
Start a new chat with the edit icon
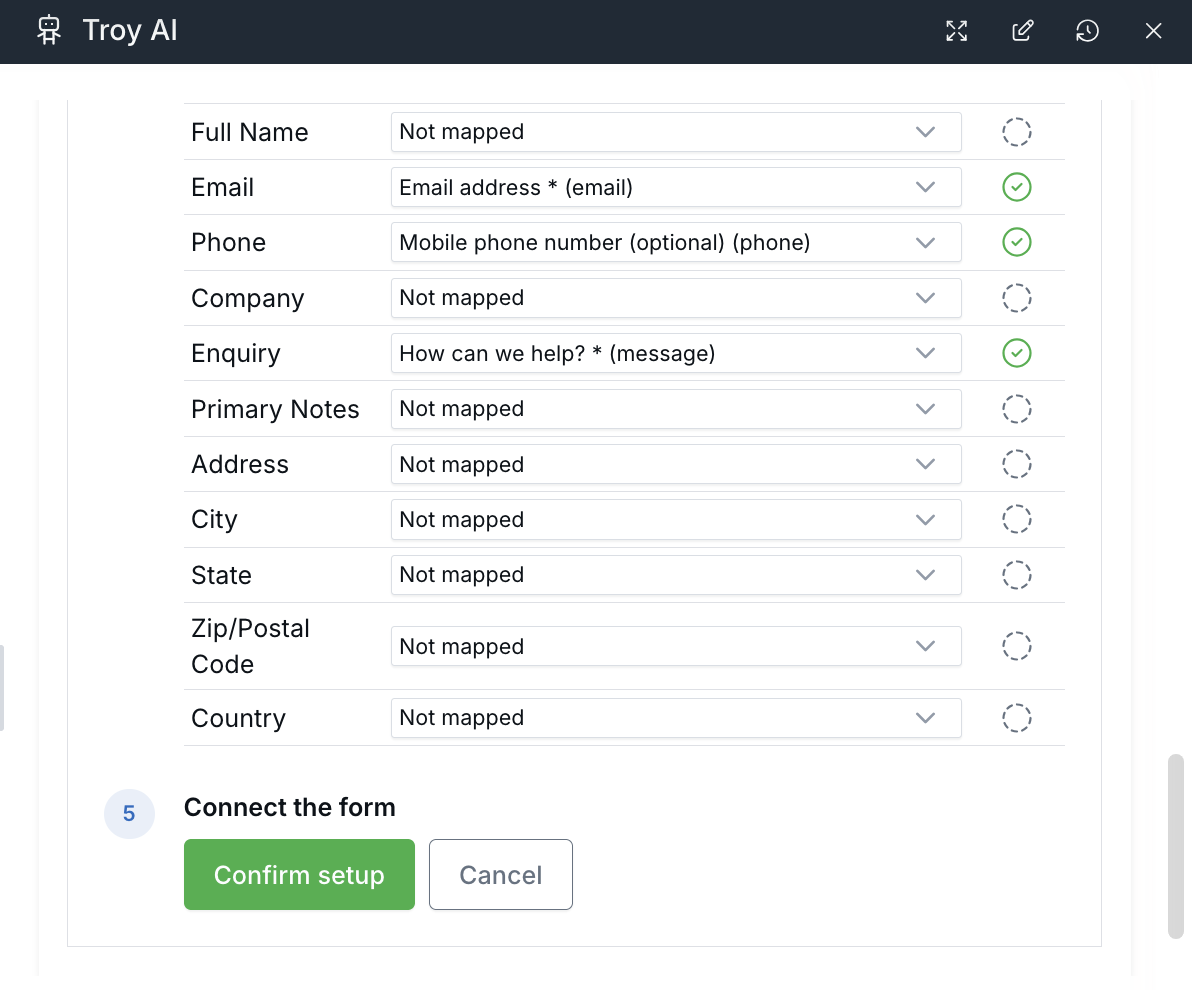pyautogui.click(x=1022, y=31)
